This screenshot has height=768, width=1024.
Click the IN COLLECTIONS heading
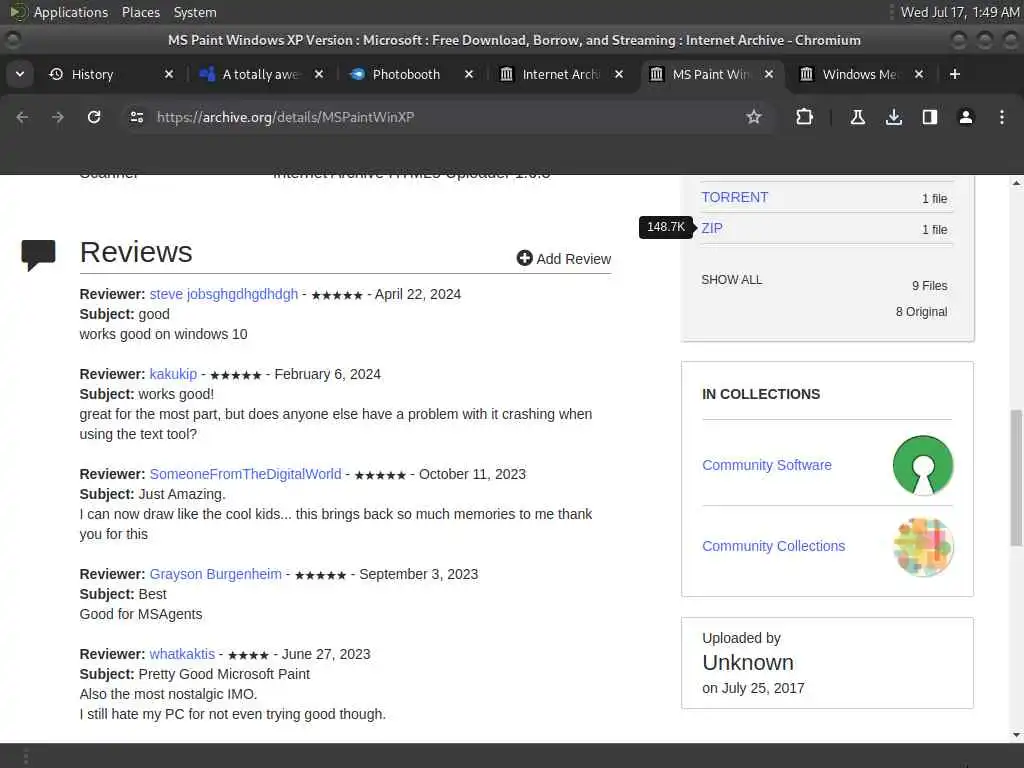point(761,394)
